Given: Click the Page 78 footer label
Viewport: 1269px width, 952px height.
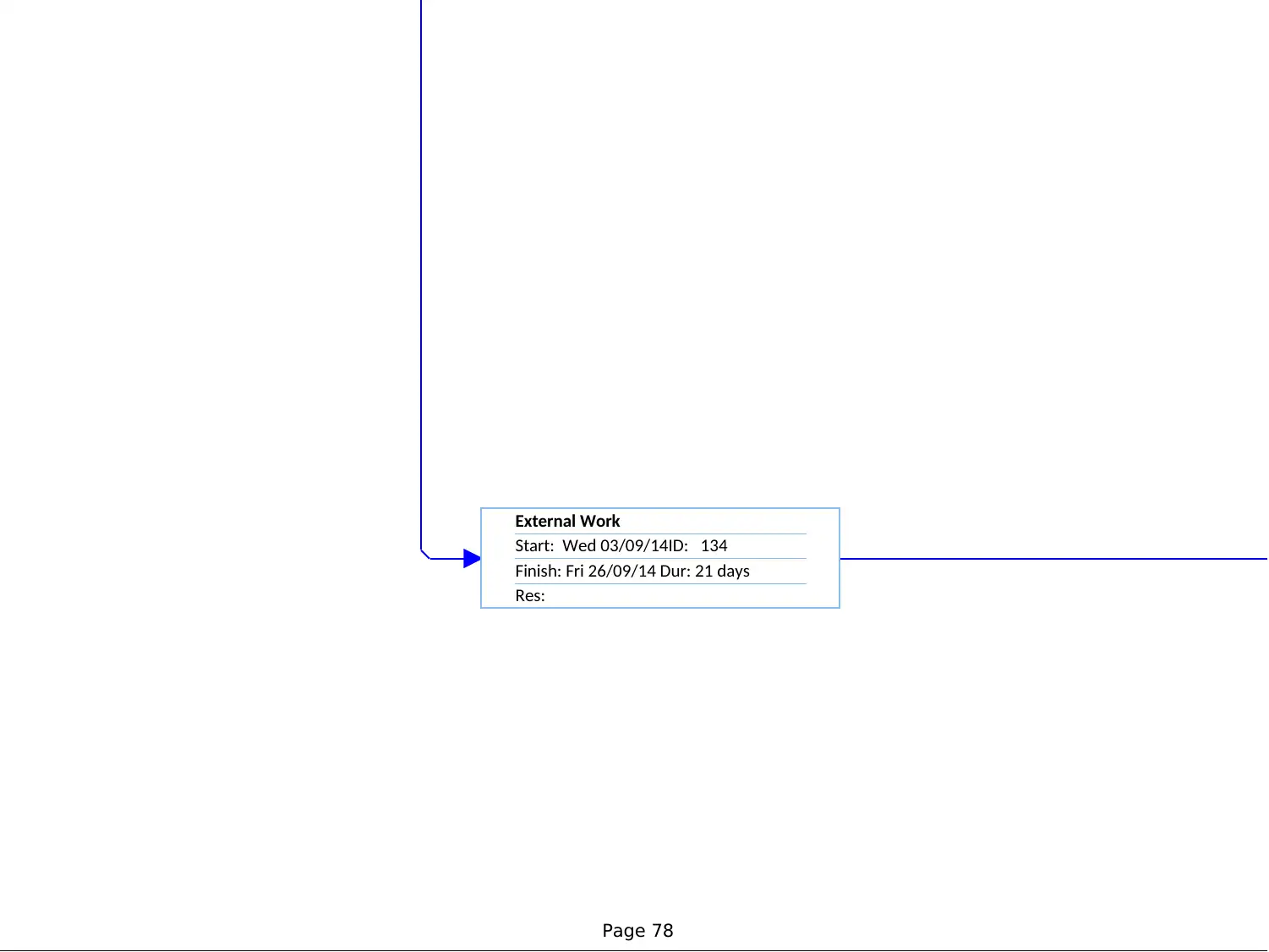Looking at the screenshot, I should tap(637, 931).
